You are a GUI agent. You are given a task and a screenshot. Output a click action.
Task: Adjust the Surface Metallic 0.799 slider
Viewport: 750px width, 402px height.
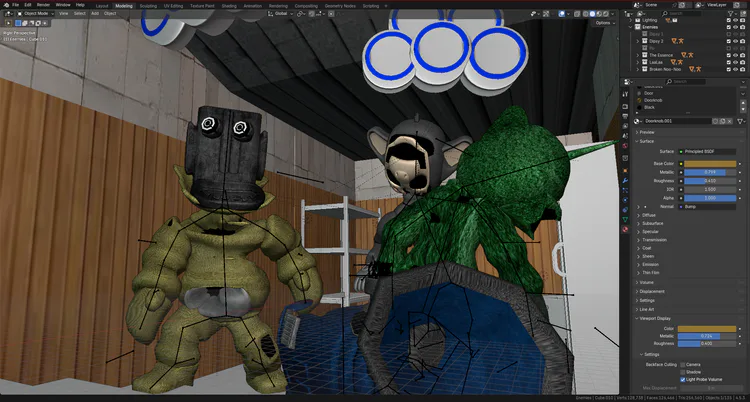click(x=710, y=172)
